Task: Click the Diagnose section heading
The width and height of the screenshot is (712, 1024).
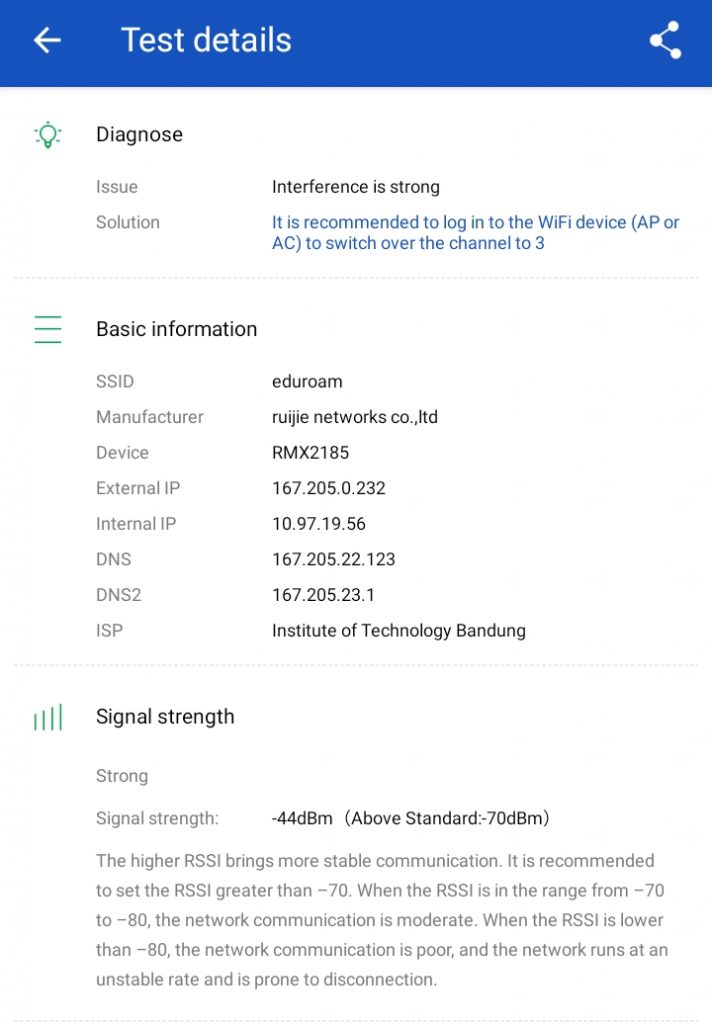Action: [139, 135]
